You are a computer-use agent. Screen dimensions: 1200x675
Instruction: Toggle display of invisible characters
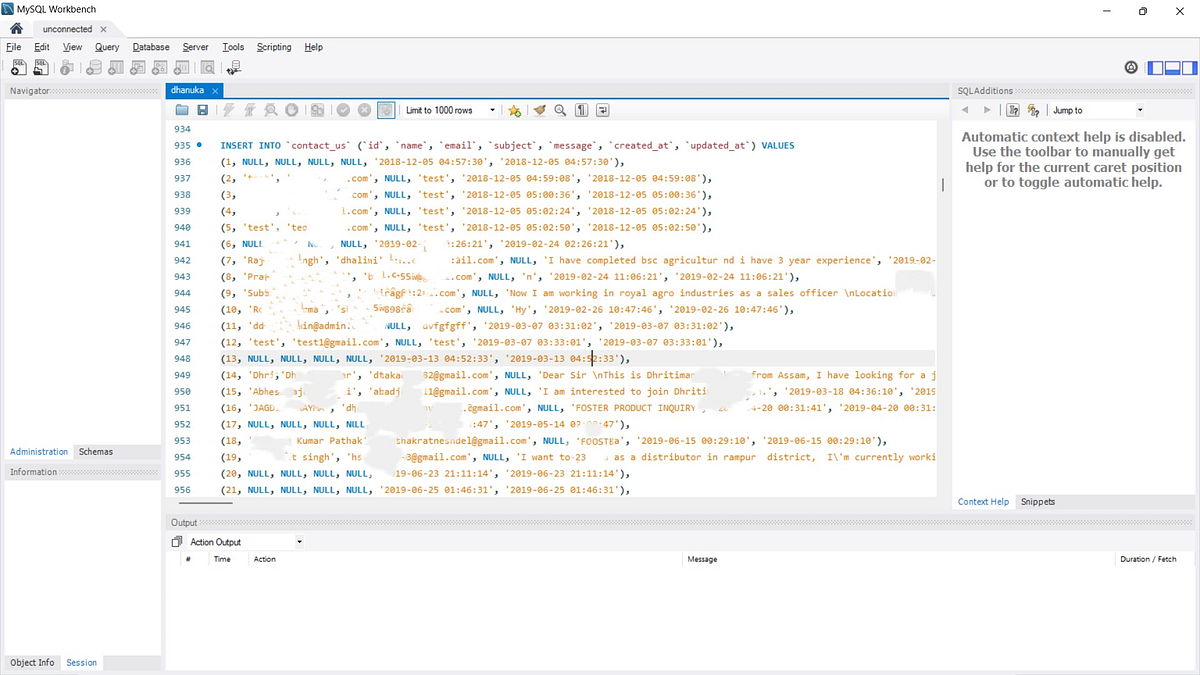(x=581, y=110)
